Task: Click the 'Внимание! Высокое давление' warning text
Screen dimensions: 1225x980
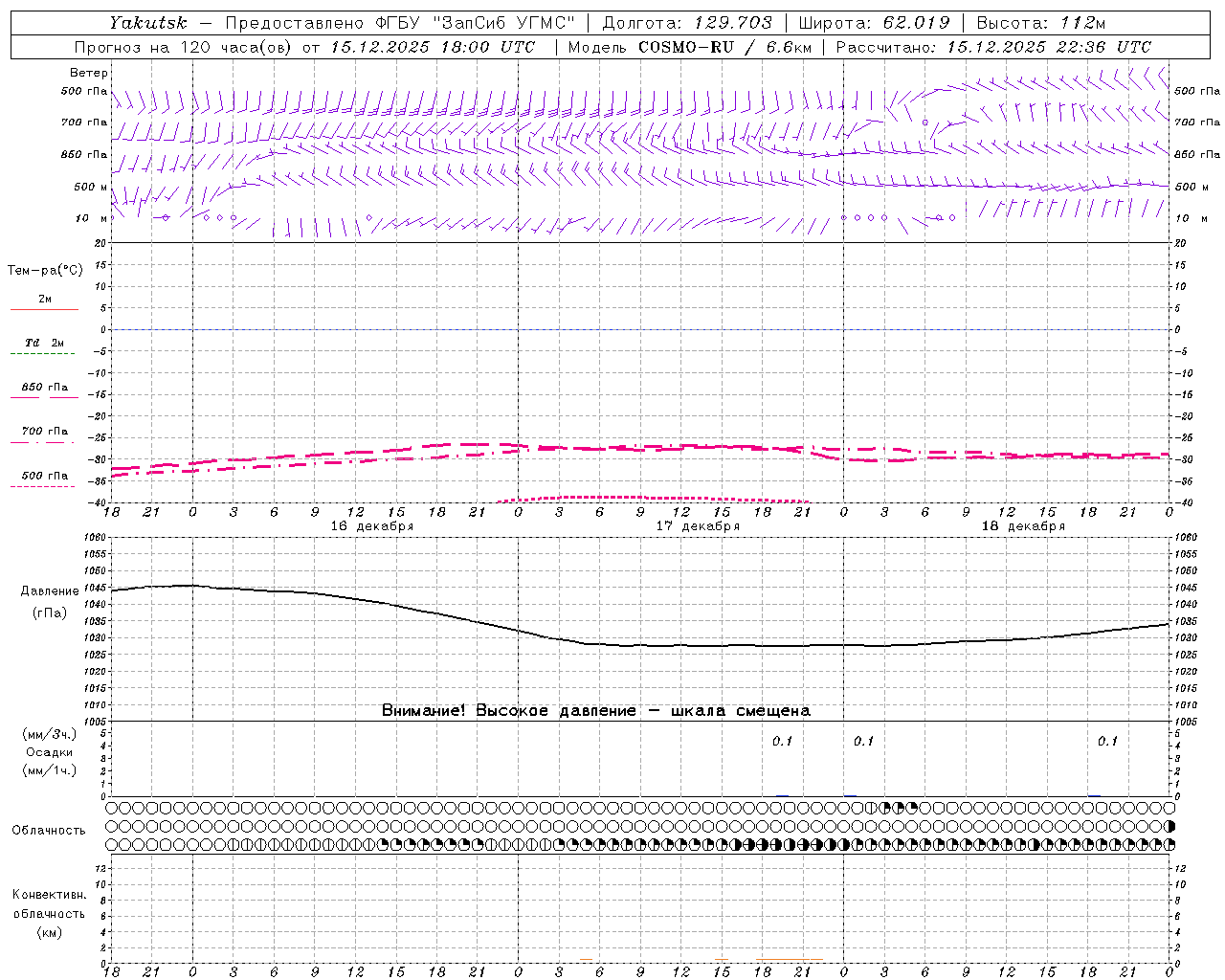Action: (x=508, y=711)
